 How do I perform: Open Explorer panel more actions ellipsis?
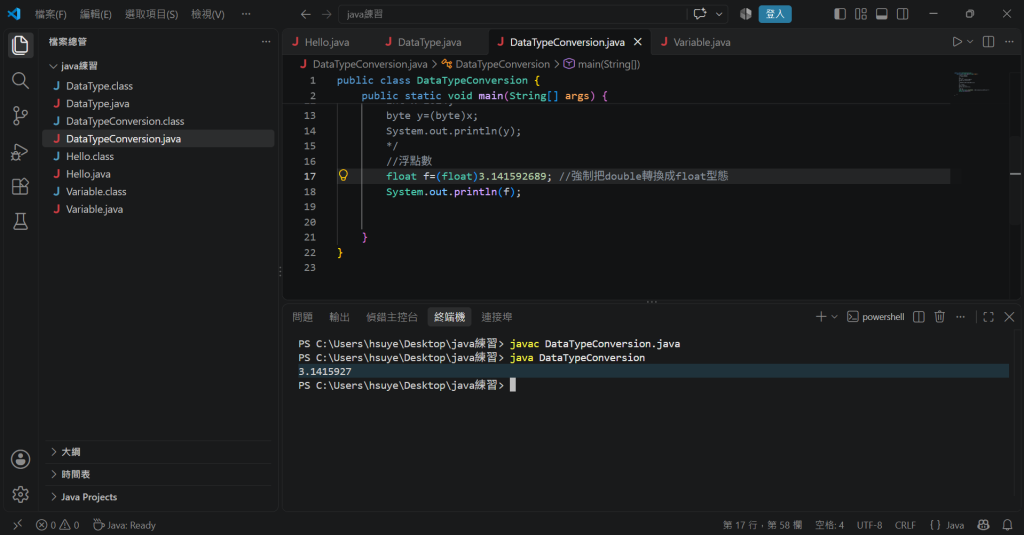266,42
